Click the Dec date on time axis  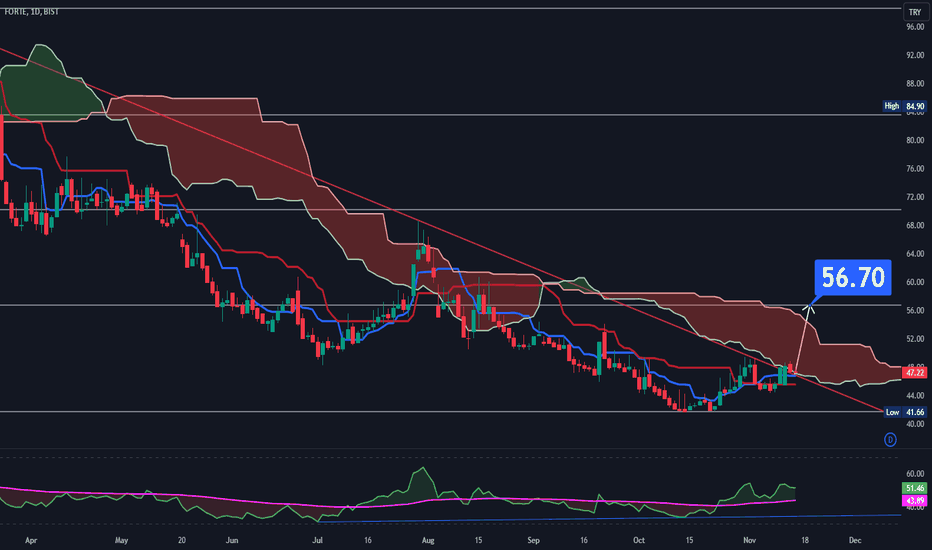pos(855,540)
